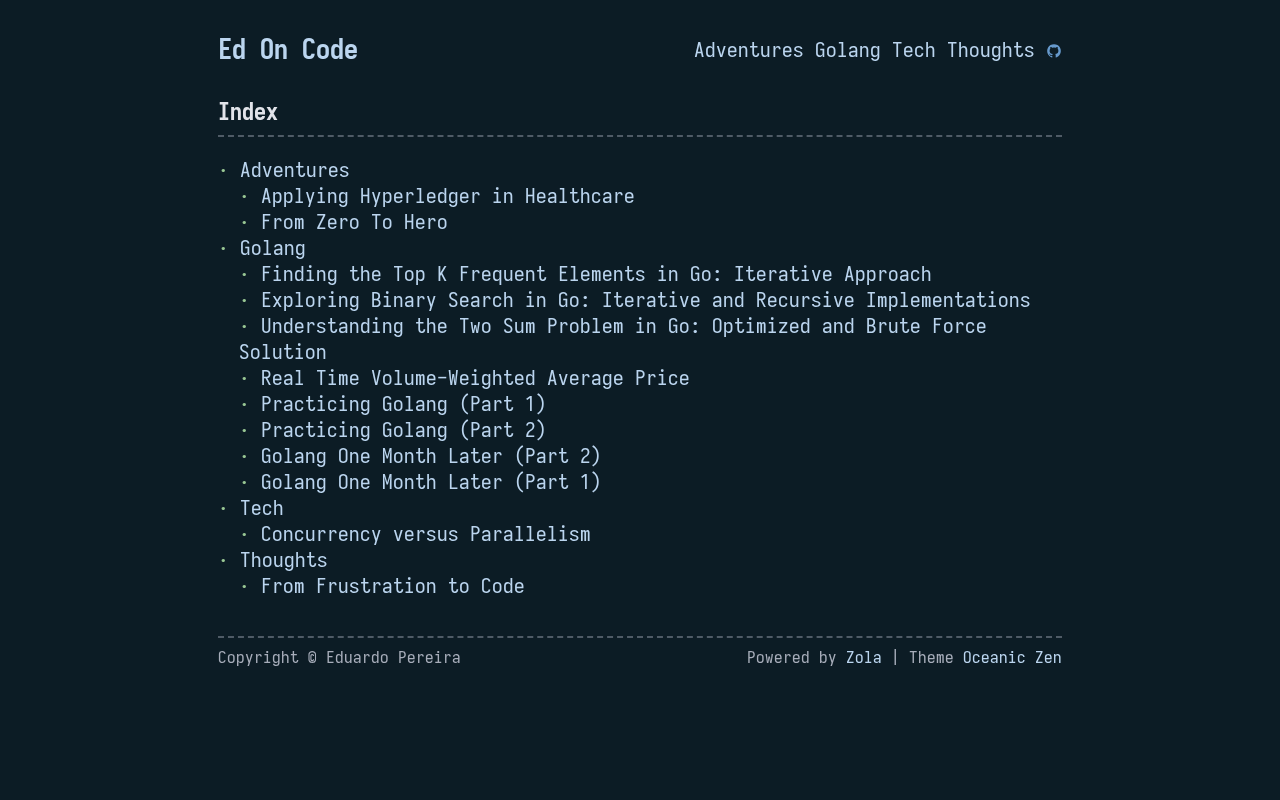Select Thoughts in the top navigation
Viewport: 1280px width, 800px height.
[991, 50]
